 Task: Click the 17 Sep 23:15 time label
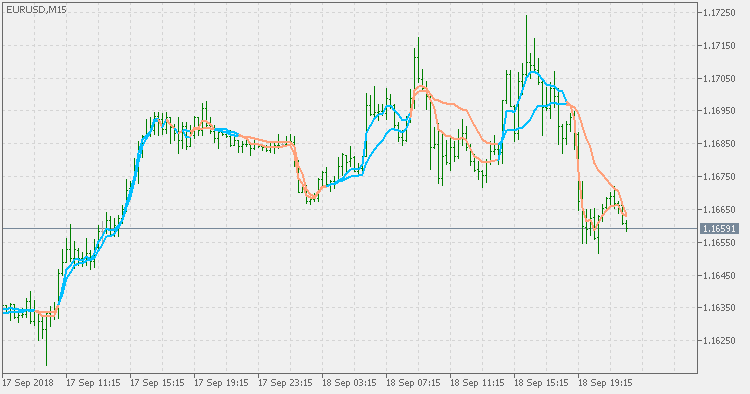pos(285,383)
